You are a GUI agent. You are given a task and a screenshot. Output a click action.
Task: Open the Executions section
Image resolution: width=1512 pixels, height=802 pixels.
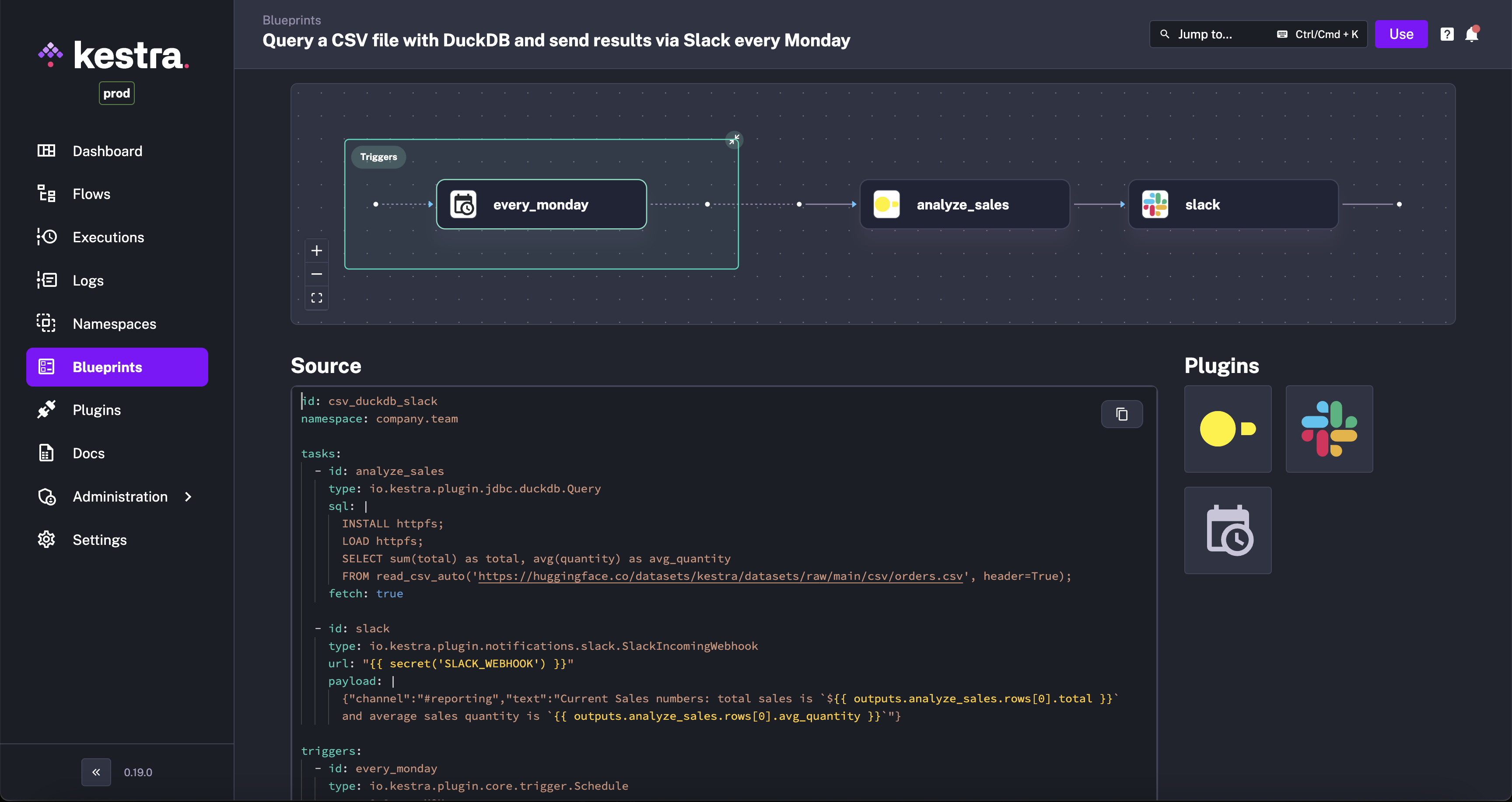(x=108, y=237)
